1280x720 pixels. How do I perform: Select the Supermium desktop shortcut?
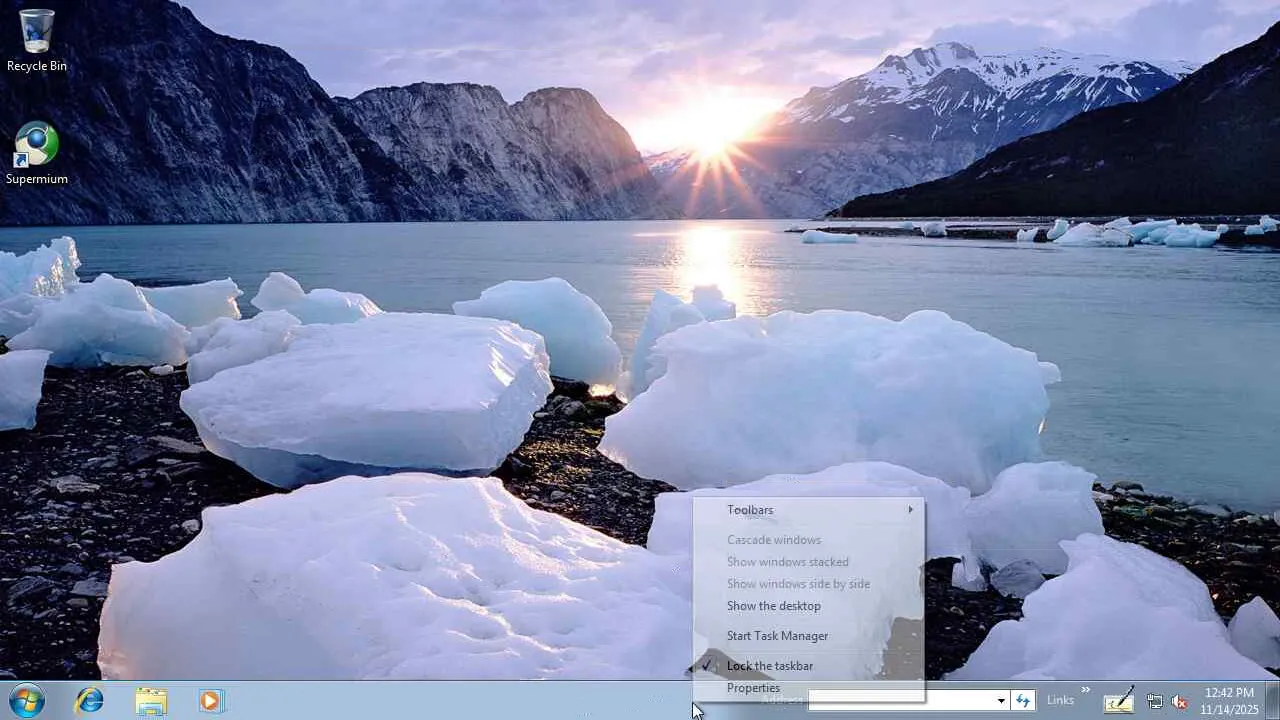(x=37, y=153)
